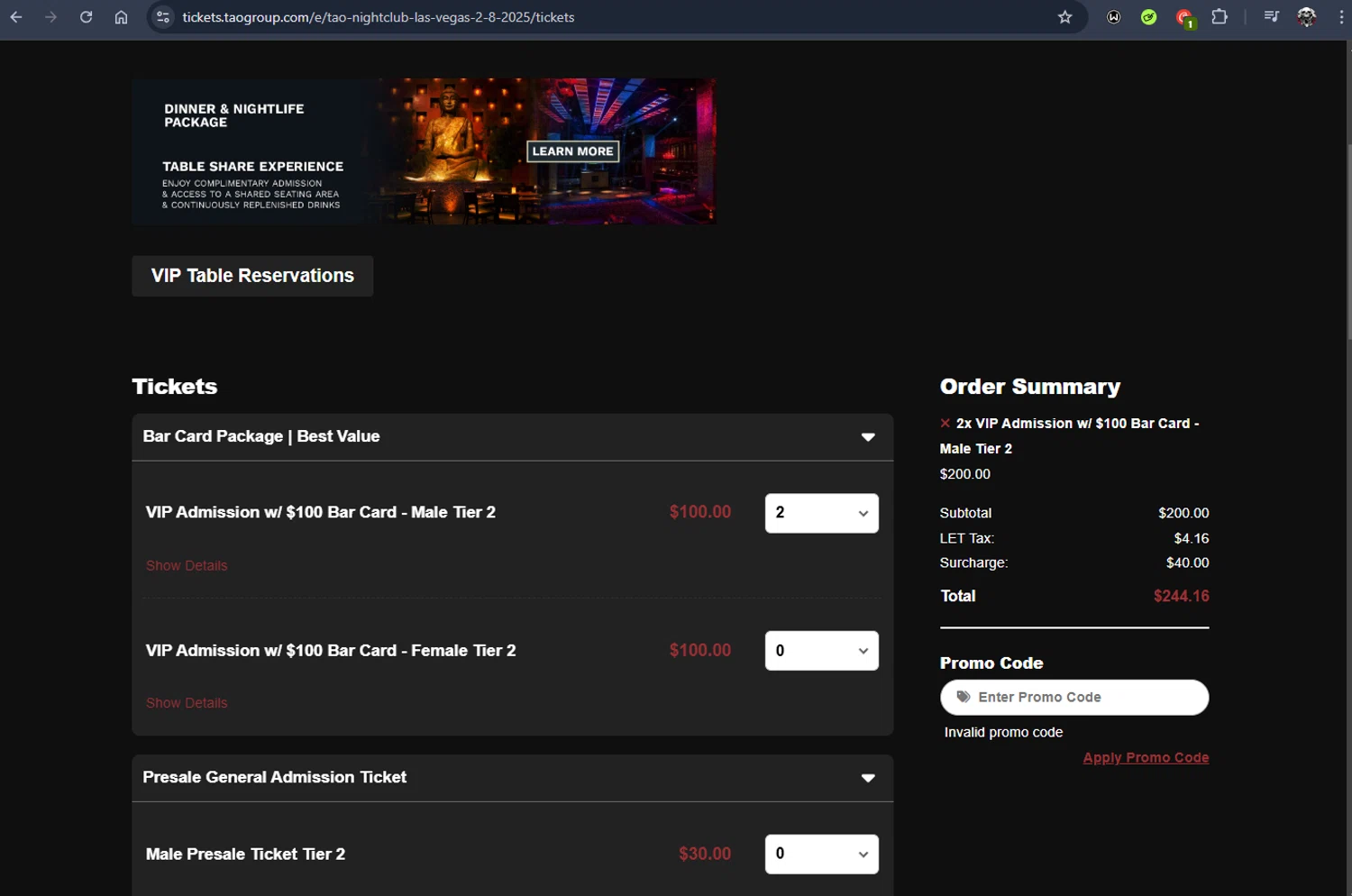
Task: Open the browser profile avatar
Action: pos(1306,17)
